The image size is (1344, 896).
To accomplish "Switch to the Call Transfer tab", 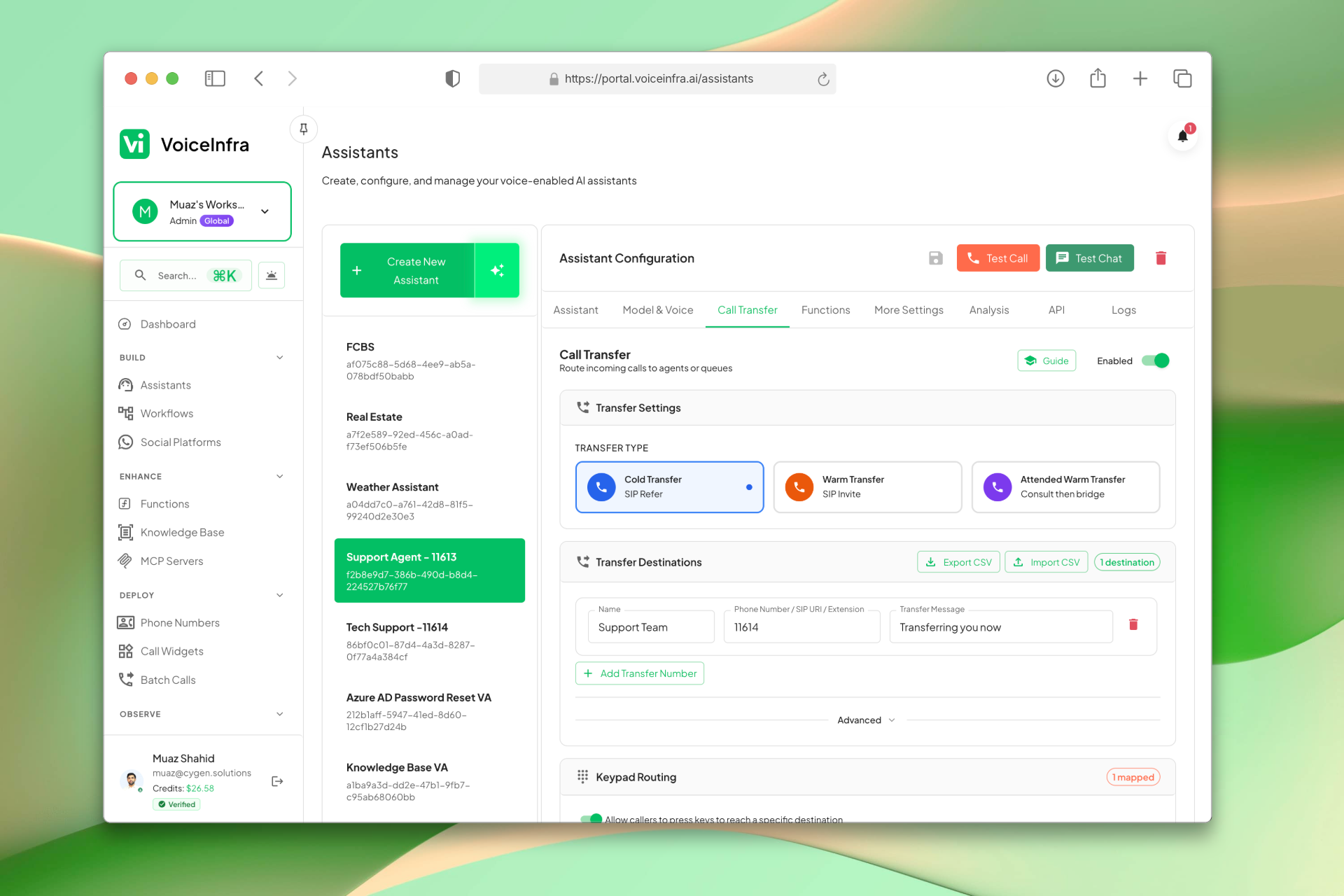I will click(747, 310).
